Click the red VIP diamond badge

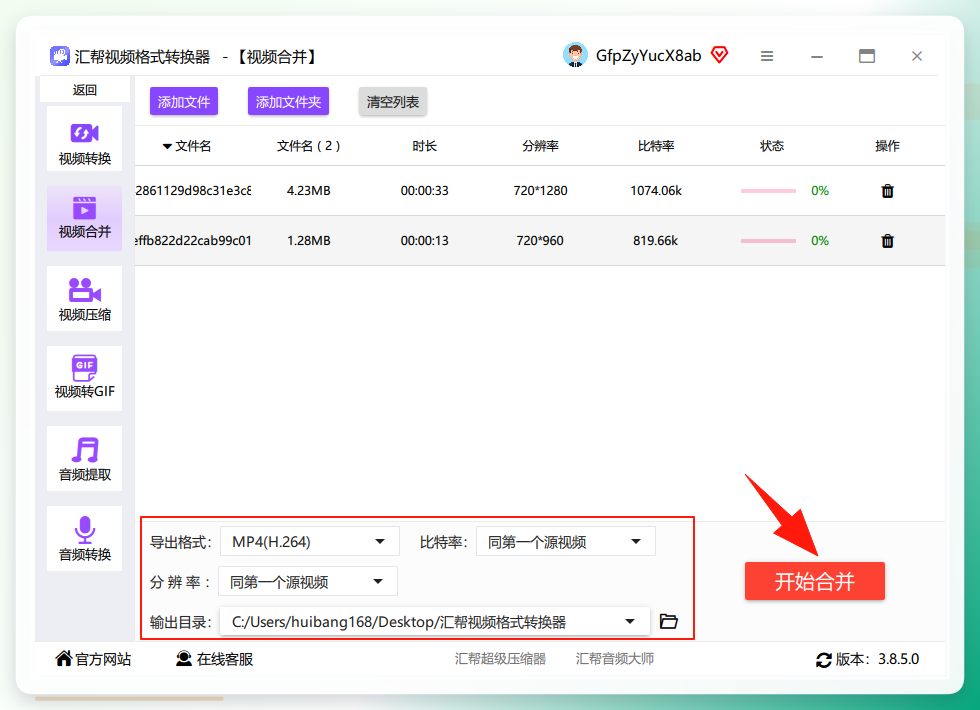(x=719, y=55)
